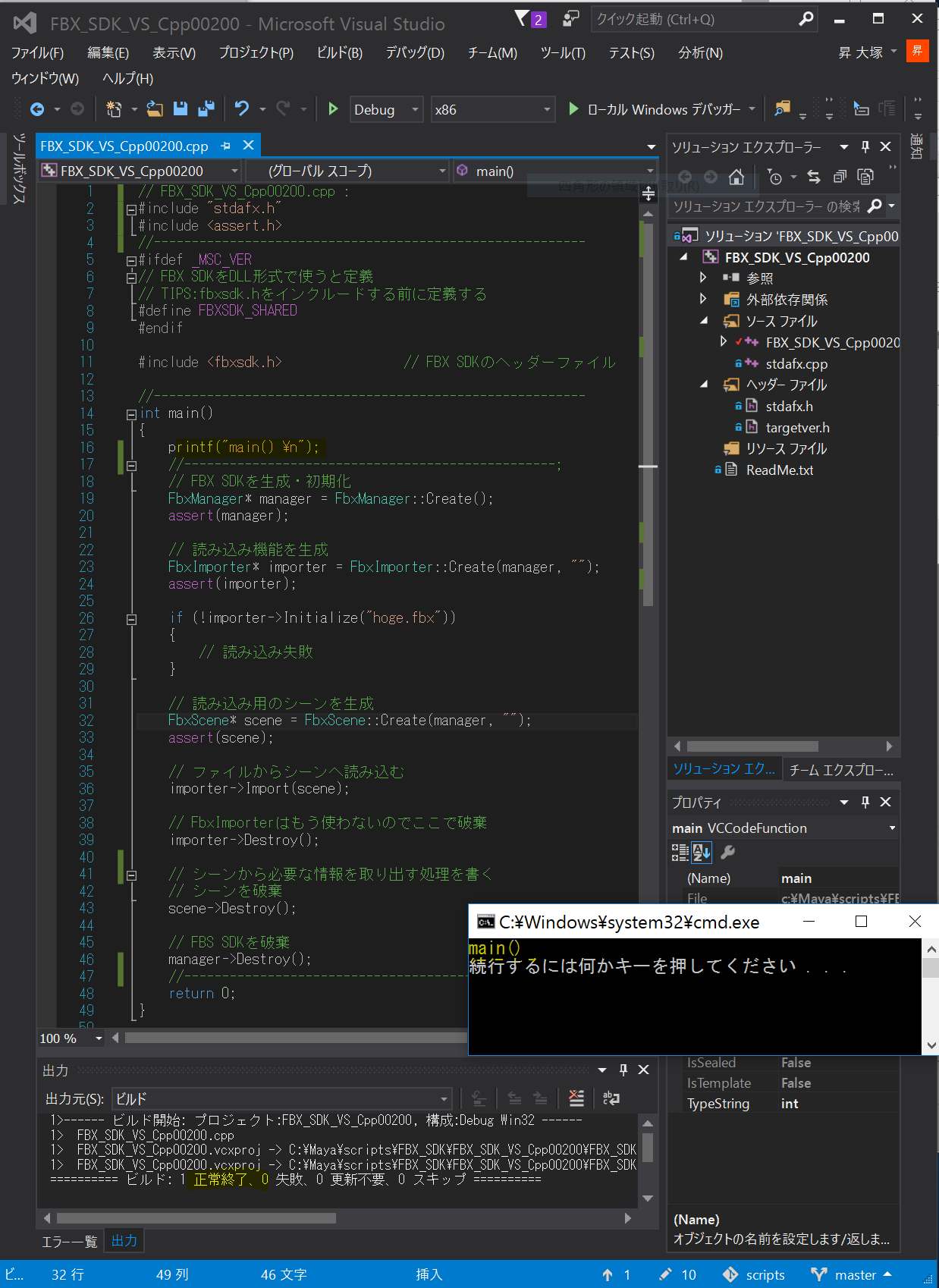Toggle word wrap in the Output panel
Screen dimensions: 939x1288
point(611,1098)
